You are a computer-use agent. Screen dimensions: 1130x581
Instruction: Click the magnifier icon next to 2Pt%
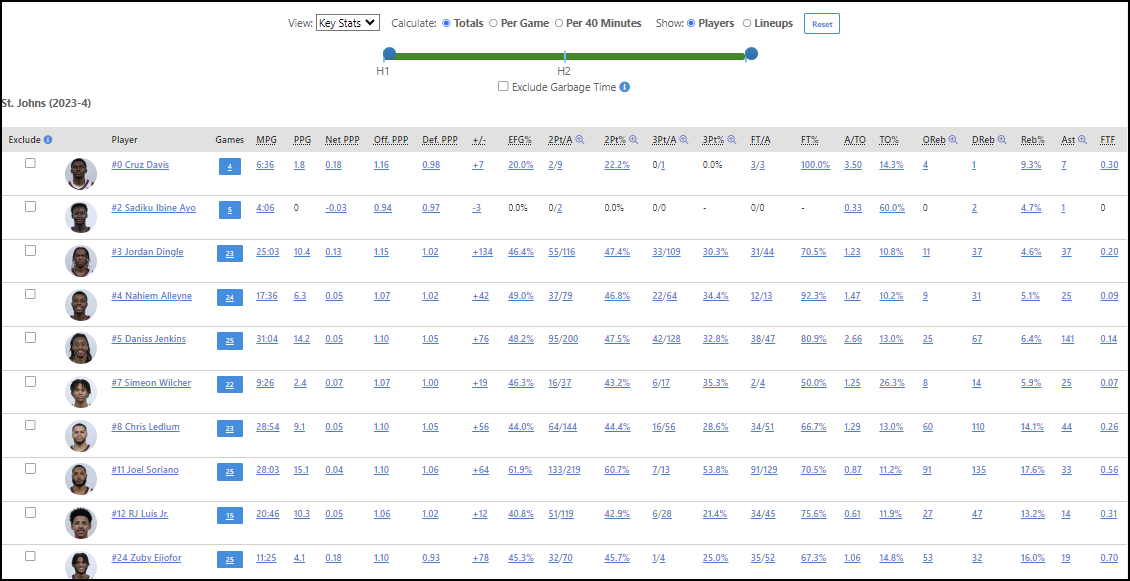point(634,140)
